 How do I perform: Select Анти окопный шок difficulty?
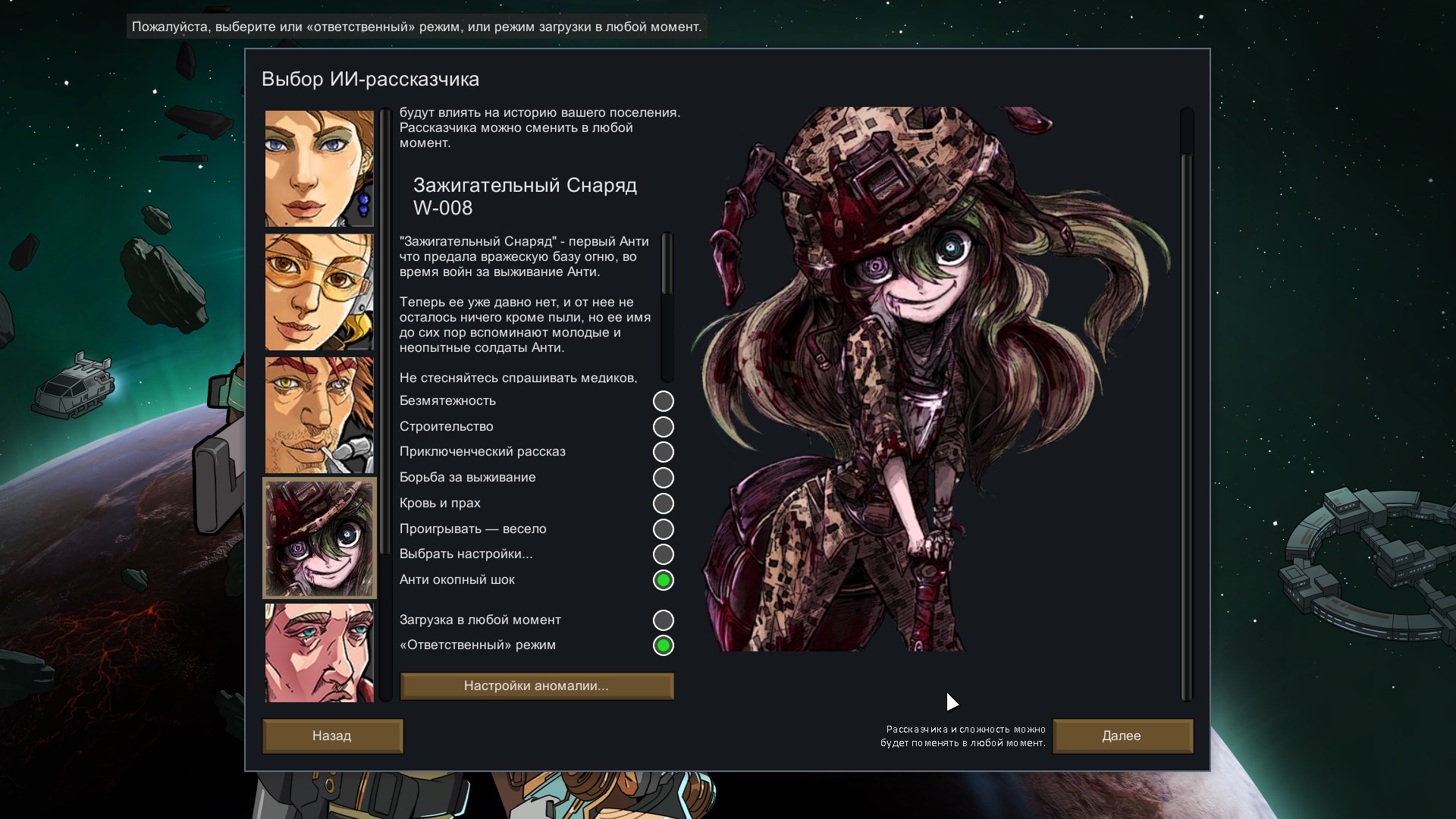click(x=663, y=580)
